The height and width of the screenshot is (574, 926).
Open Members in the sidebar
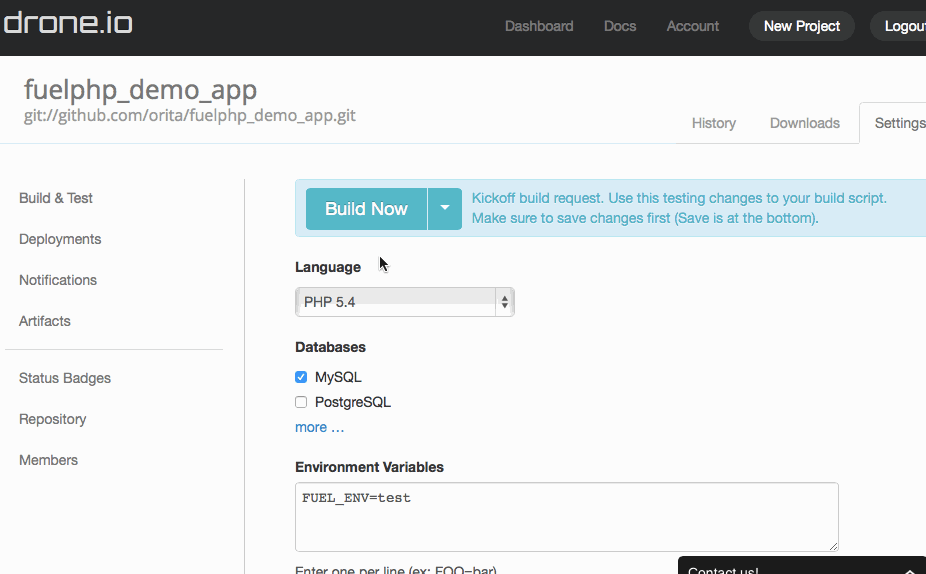(48, 460)
